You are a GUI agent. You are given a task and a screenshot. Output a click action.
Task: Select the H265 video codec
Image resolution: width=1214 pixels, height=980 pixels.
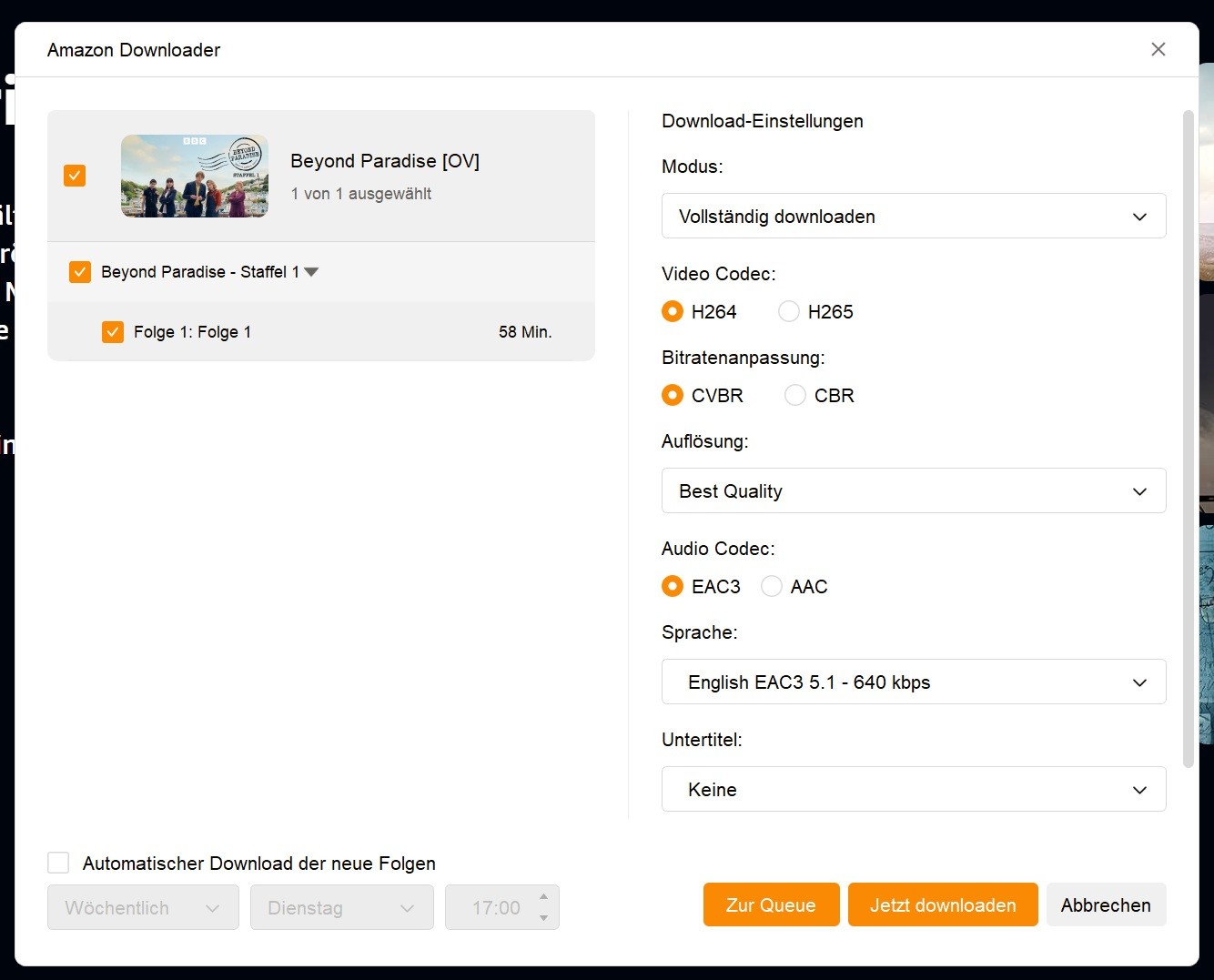point(789,312)
